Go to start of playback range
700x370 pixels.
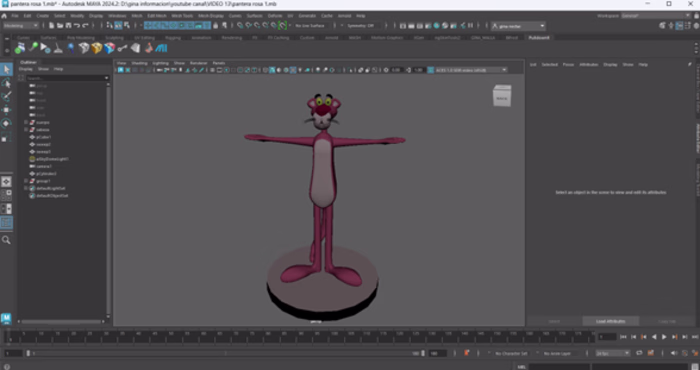pos(624,337)
